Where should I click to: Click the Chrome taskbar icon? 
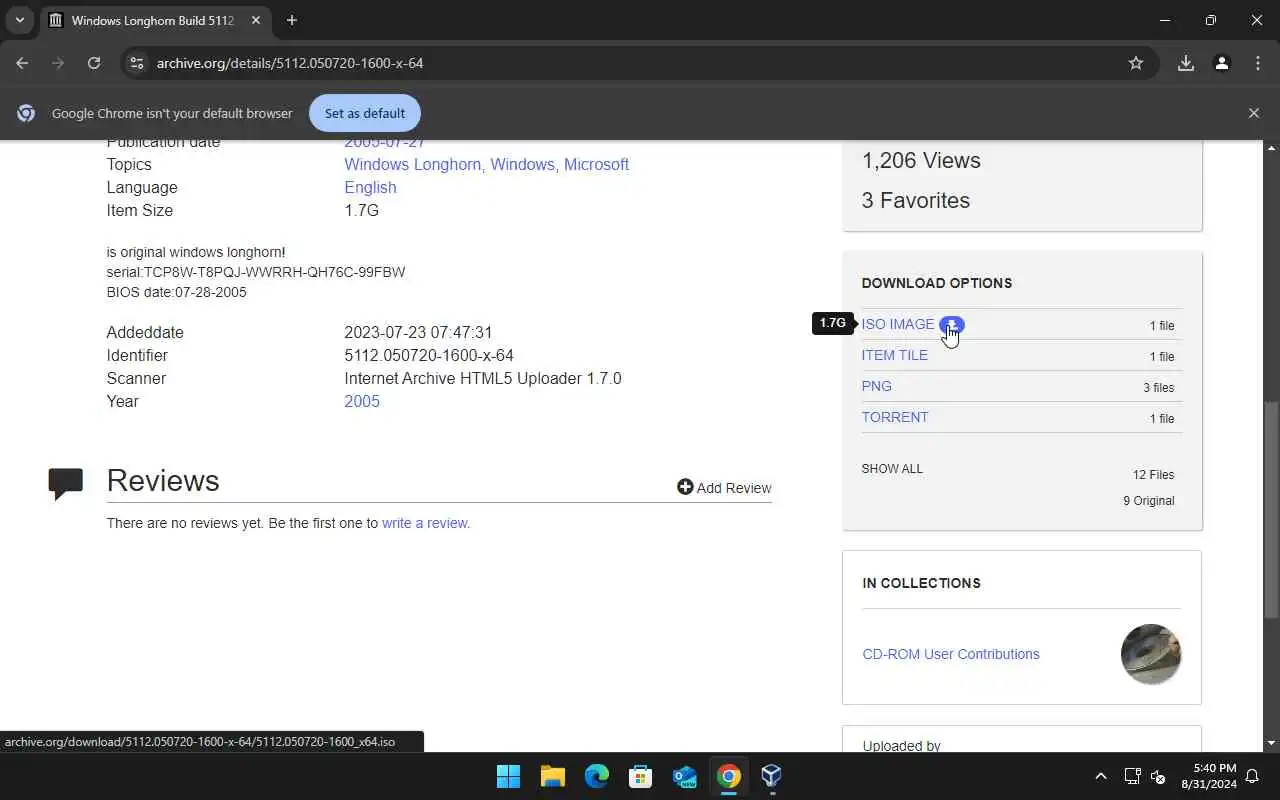point(729,776)
